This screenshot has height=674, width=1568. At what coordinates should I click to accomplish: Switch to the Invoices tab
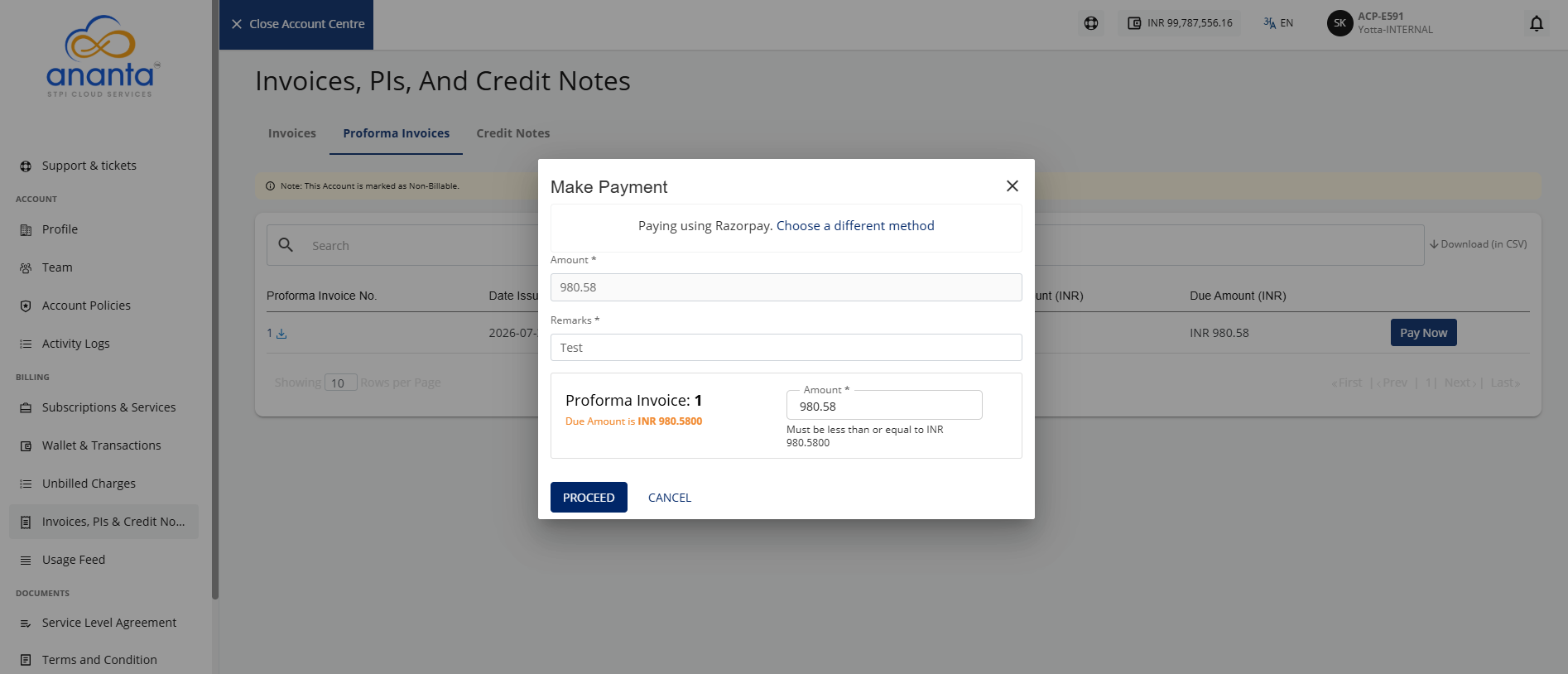pos(291,133)
